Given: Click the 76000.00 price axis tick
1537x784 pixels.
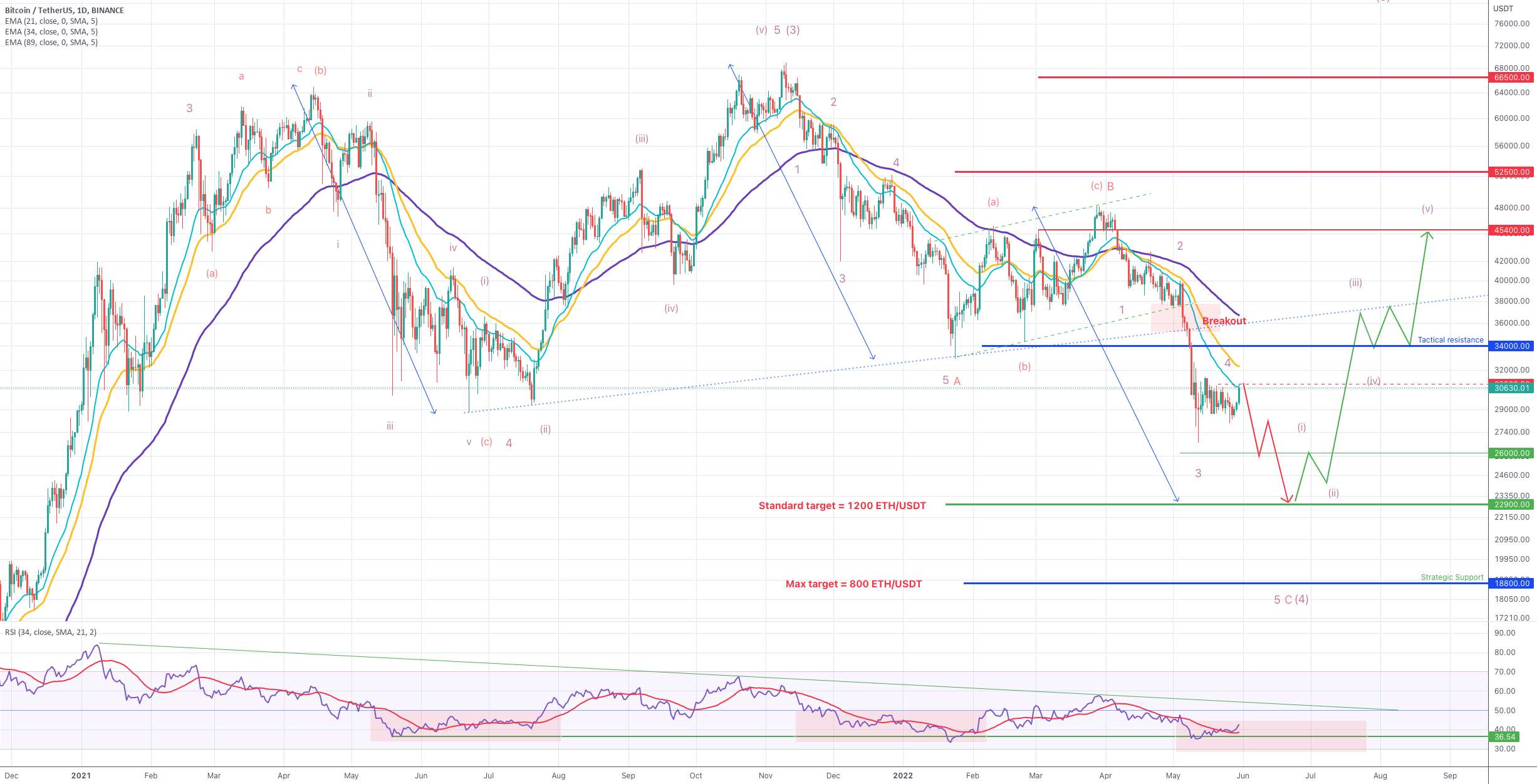Looking at the screenshot, I should [x=1511, y=24].
